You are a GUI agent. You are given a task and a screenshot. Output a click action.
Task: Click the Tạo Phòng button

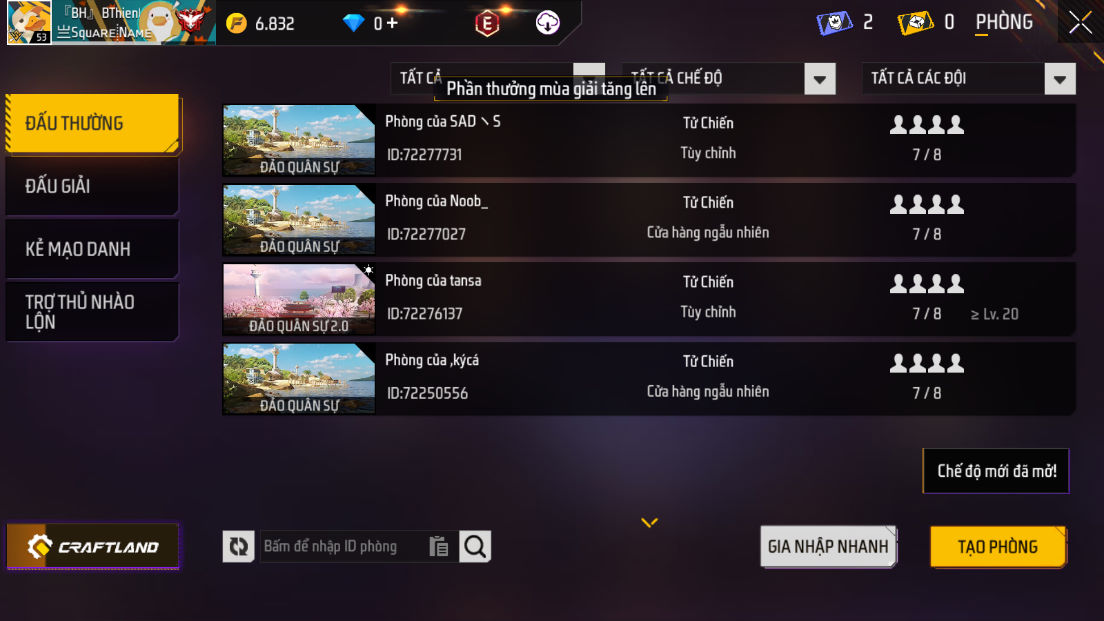coord(998,546)
